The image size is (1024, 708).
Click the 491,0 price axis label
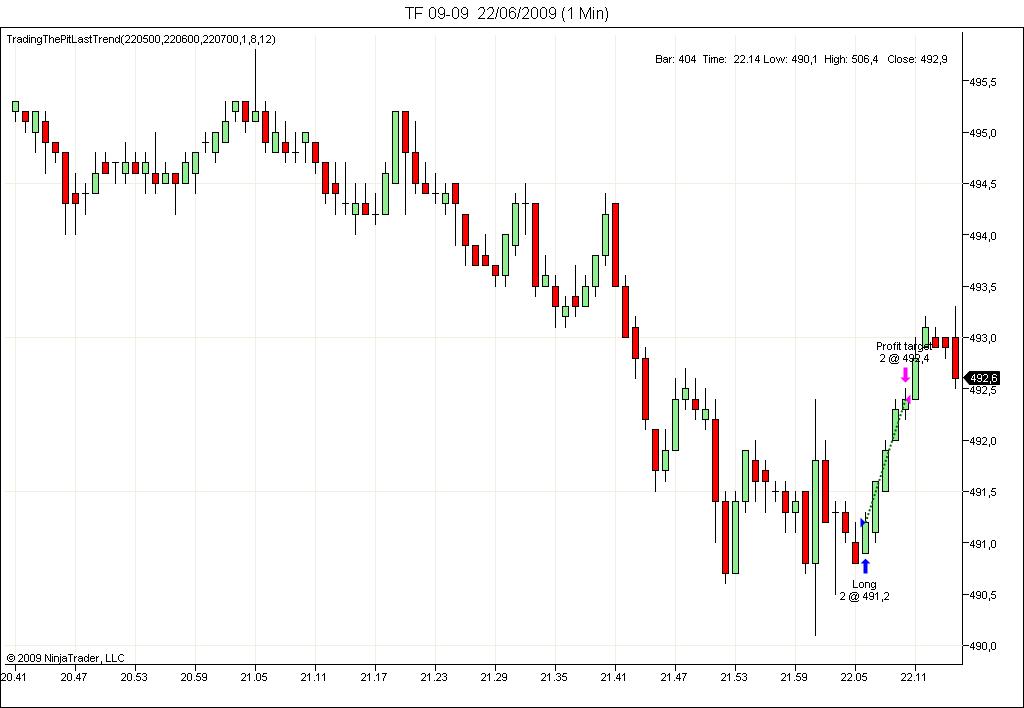click(x=984, y=543)
